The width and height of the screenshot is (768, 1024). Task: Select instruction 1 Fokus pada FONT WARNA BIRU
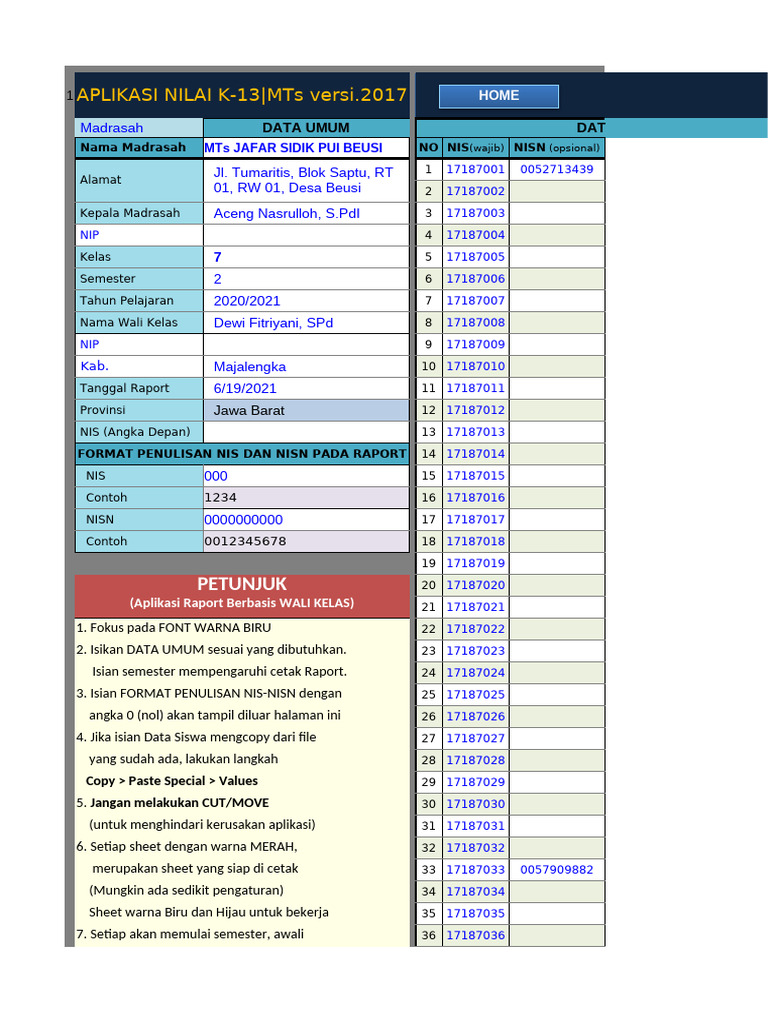[174, 628]
